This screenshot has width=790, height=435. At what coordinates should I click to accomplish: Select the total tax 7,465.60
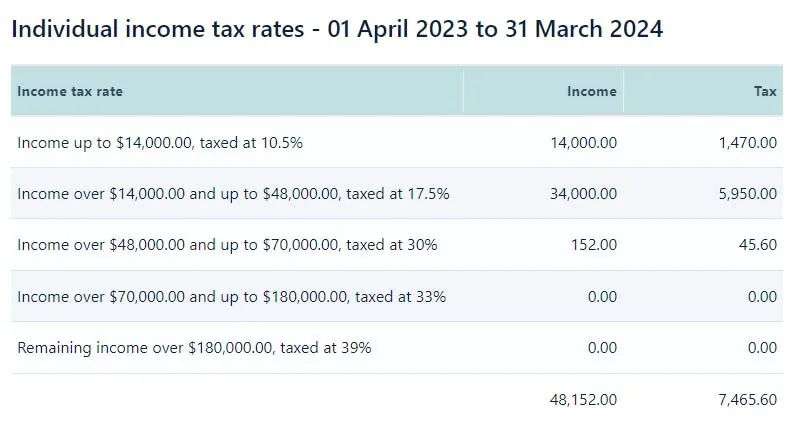pyautogui.click(x=748, y=400)
